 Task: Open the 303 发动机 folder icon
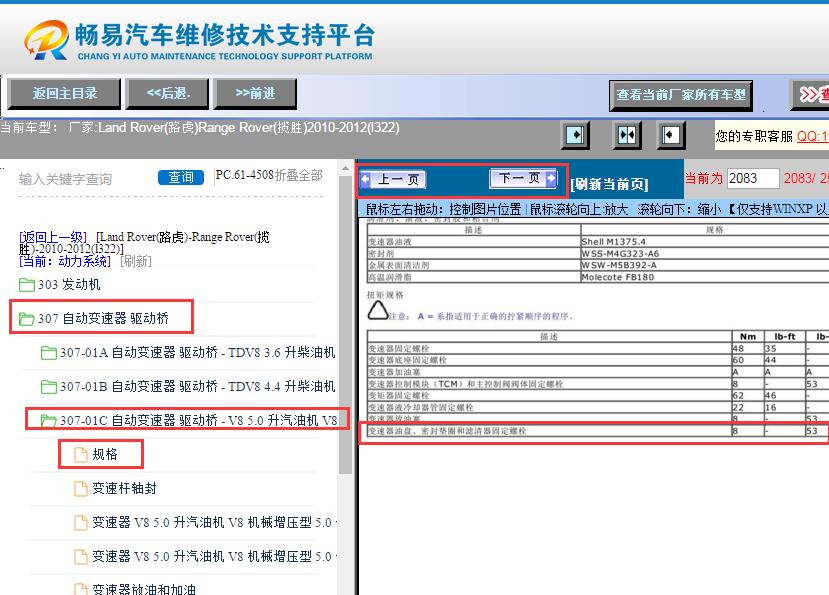point(27,285)
